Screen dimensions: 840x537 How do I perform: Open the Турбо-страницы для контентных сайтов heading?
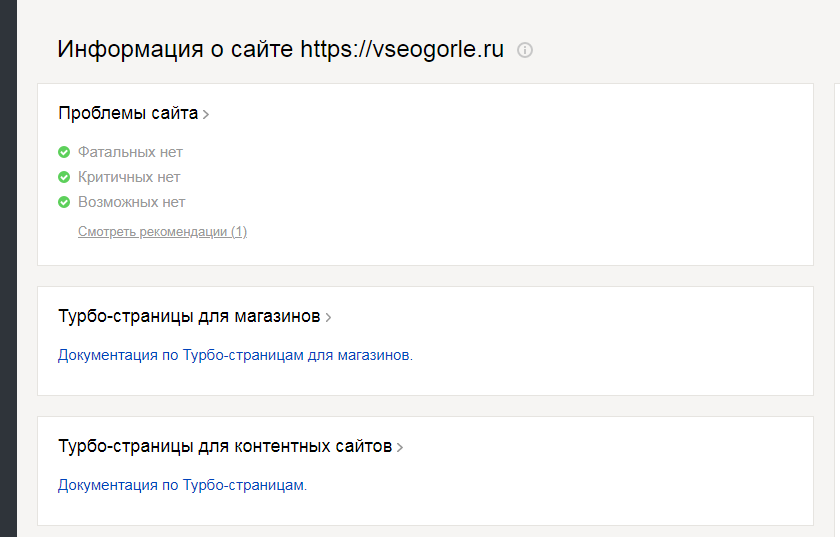tap(225, 446)
